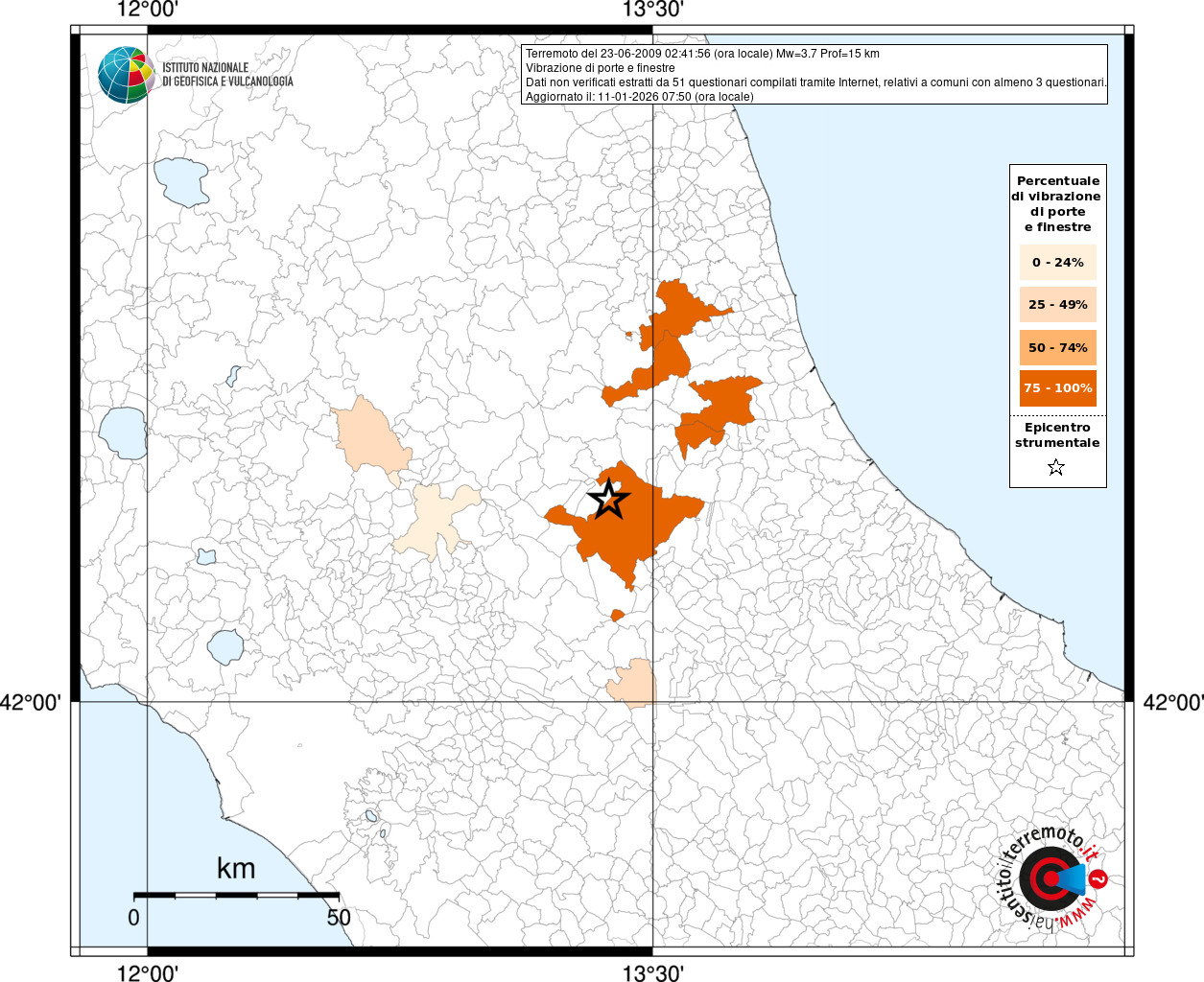The width and height of the screenshot is (1204, 982).
Task: Click the top 13°30' longitude label
Action: click(x=653, y=10)
